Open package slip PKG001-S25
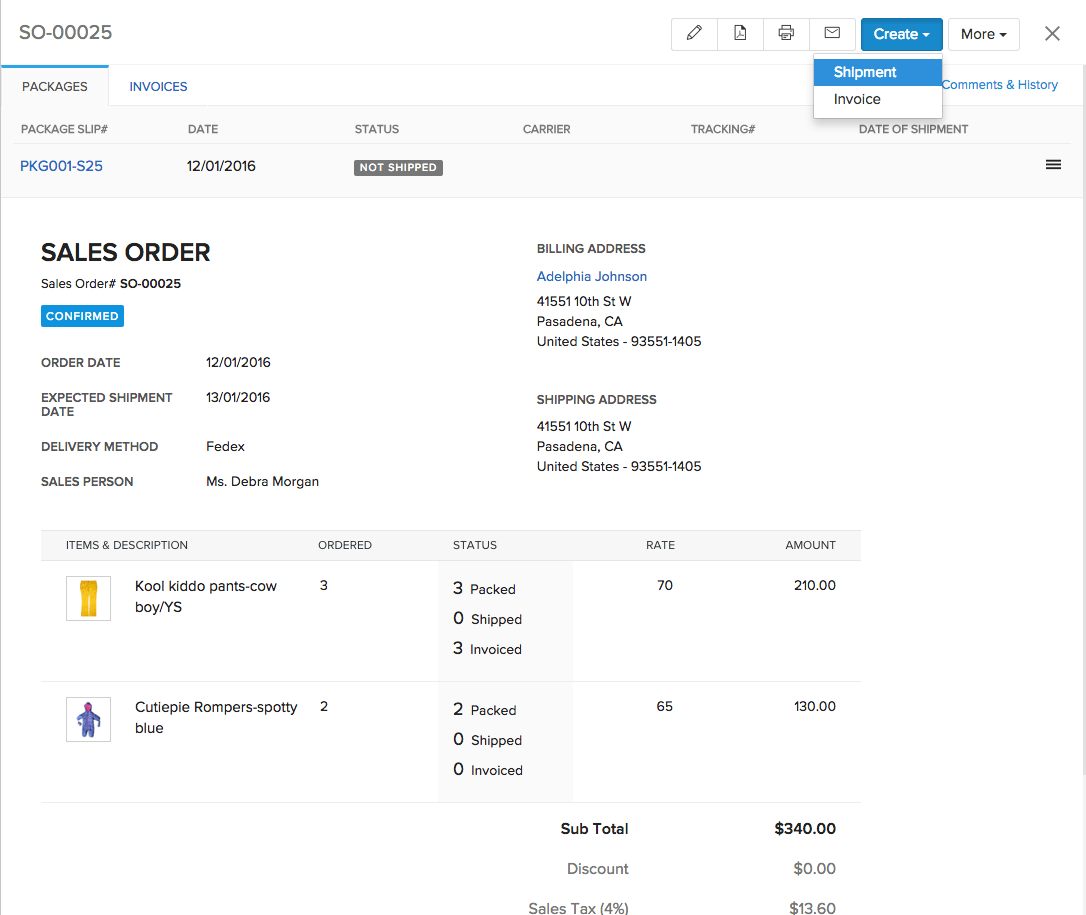This screenshot has height=915, width=1086. click(61, 164)
